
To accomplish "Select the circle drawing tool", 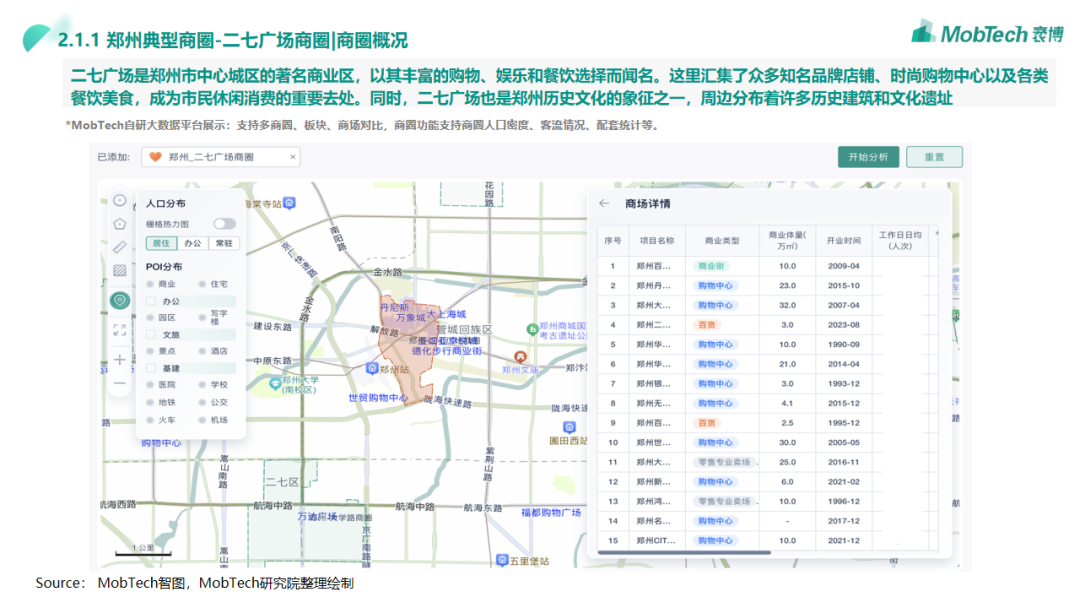I will tap(119, 200).
